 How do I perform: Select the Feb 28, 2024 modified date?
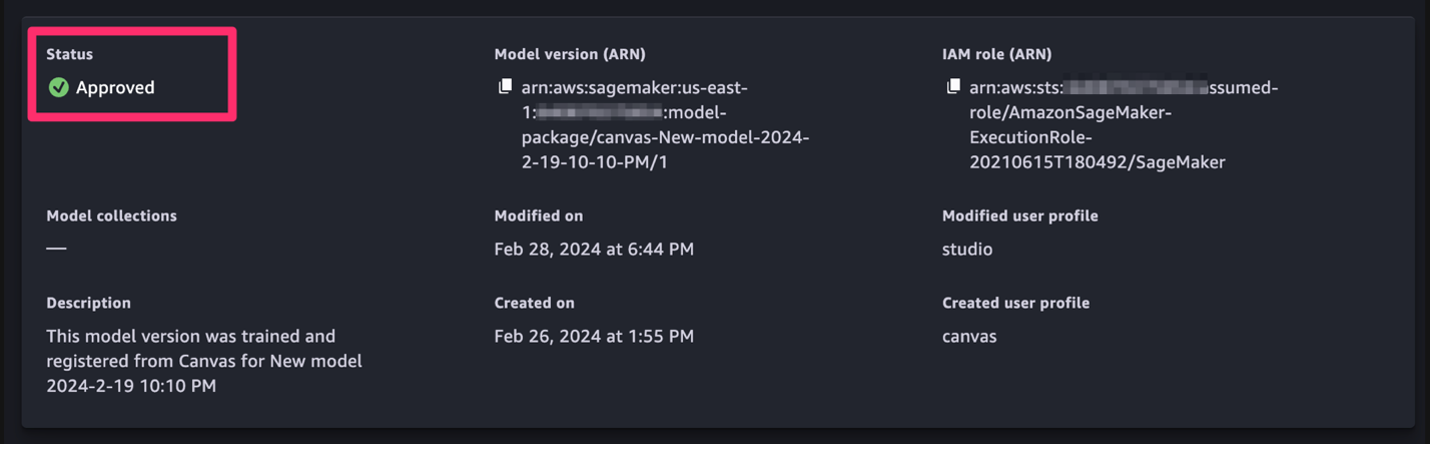tap(593, 249)
